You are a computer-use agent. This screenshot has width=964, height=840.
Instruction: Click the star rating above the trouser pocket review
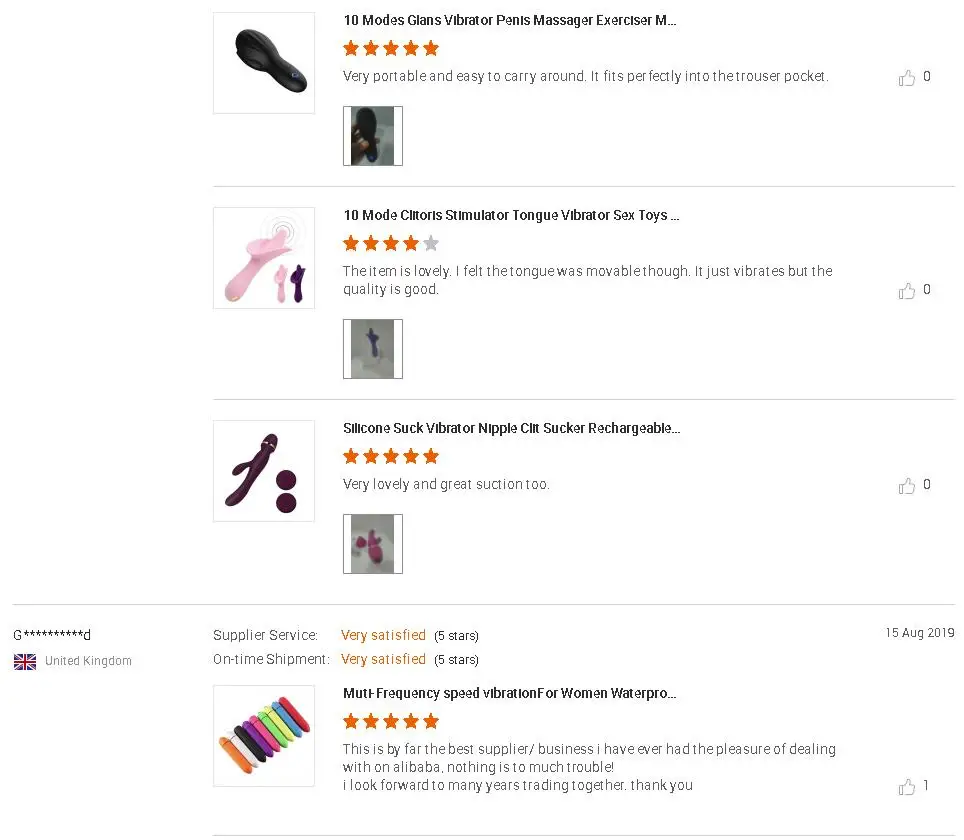coord(391,48)
